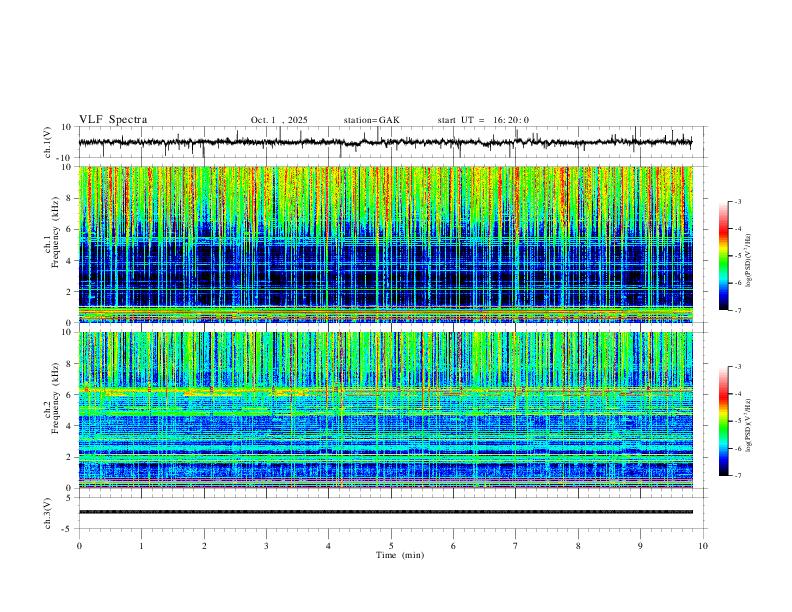
Task: Click the ch.2 spectrogram panel
Action: [x=385, y=410]
